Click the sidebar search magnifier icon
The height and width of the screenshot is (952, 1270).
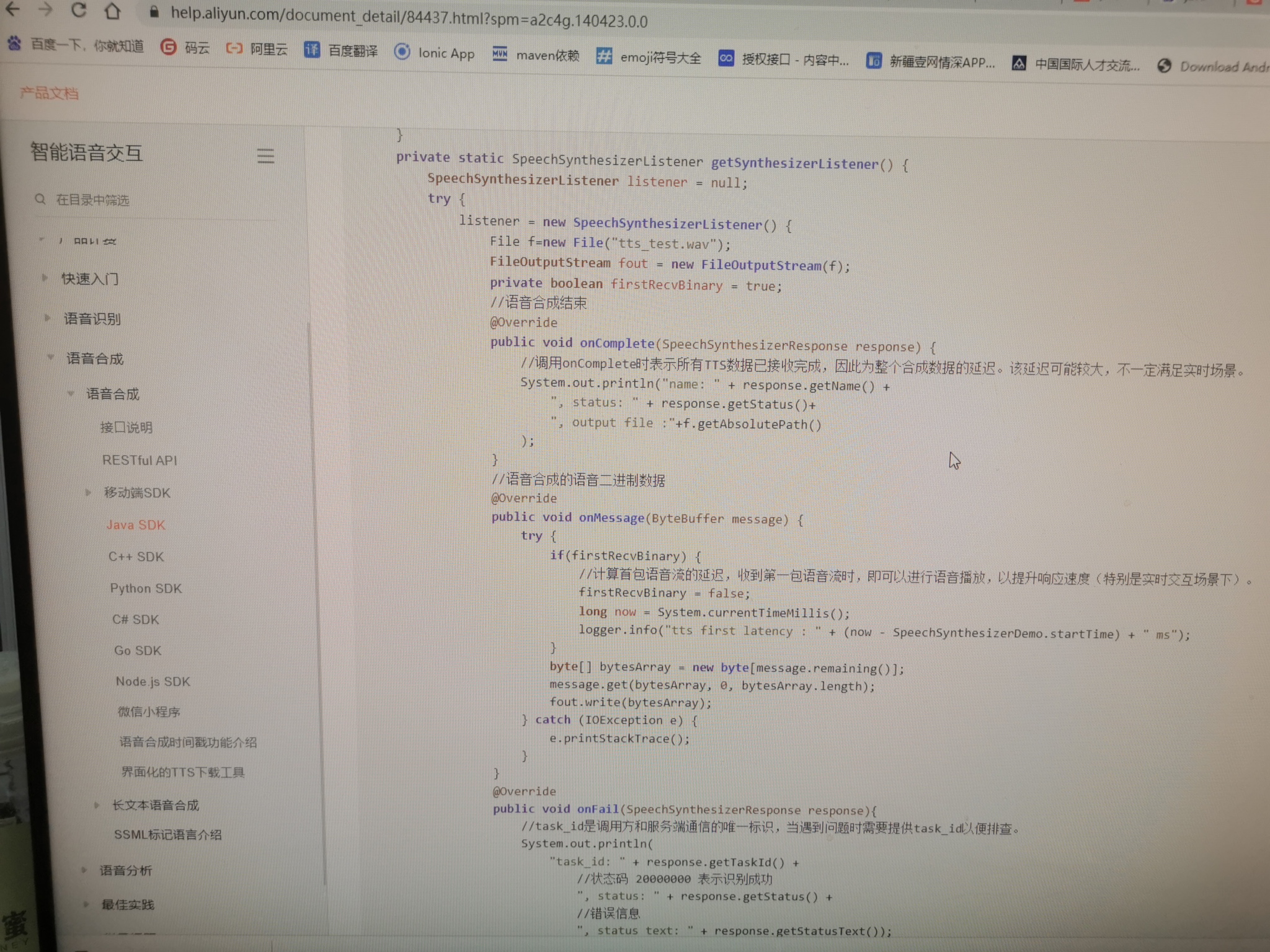(40, 199)
